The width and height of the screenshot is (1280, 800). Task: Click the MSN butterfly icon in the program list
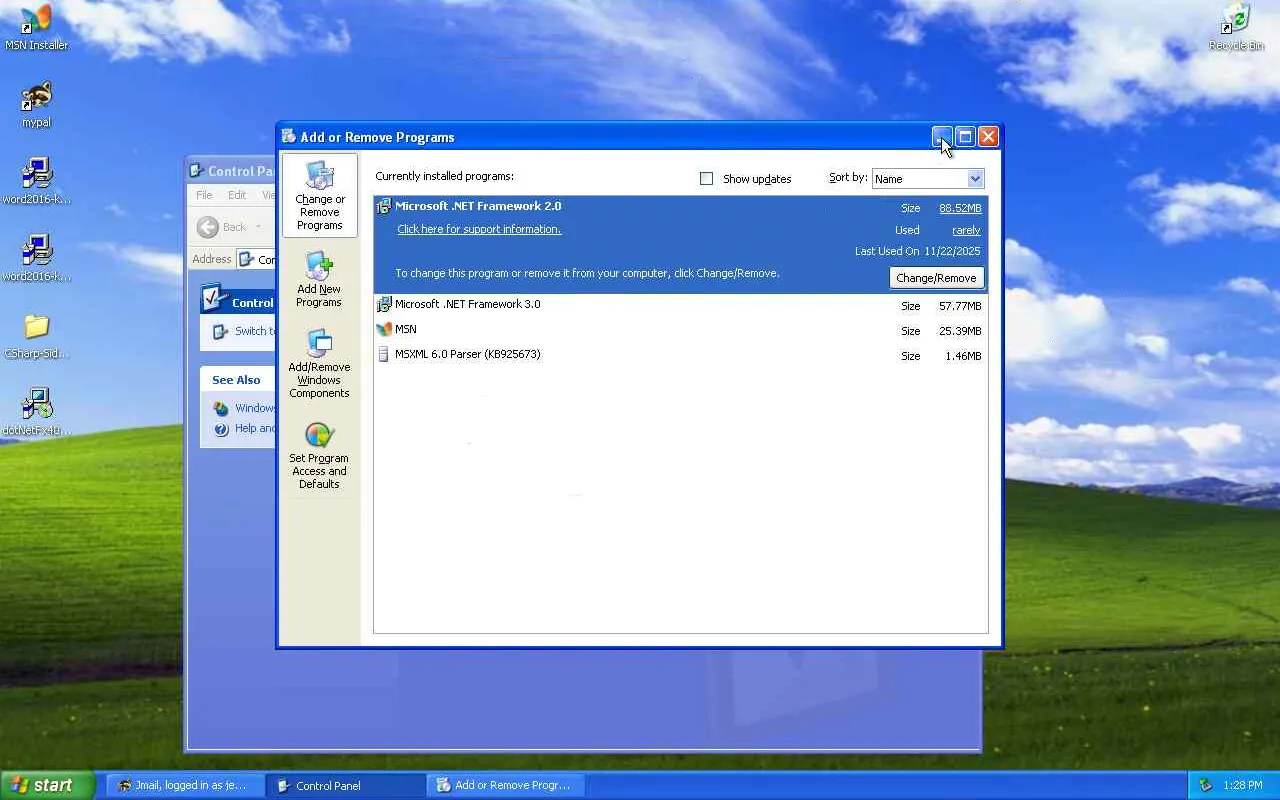pyautogui.click(x=383, y=329)
